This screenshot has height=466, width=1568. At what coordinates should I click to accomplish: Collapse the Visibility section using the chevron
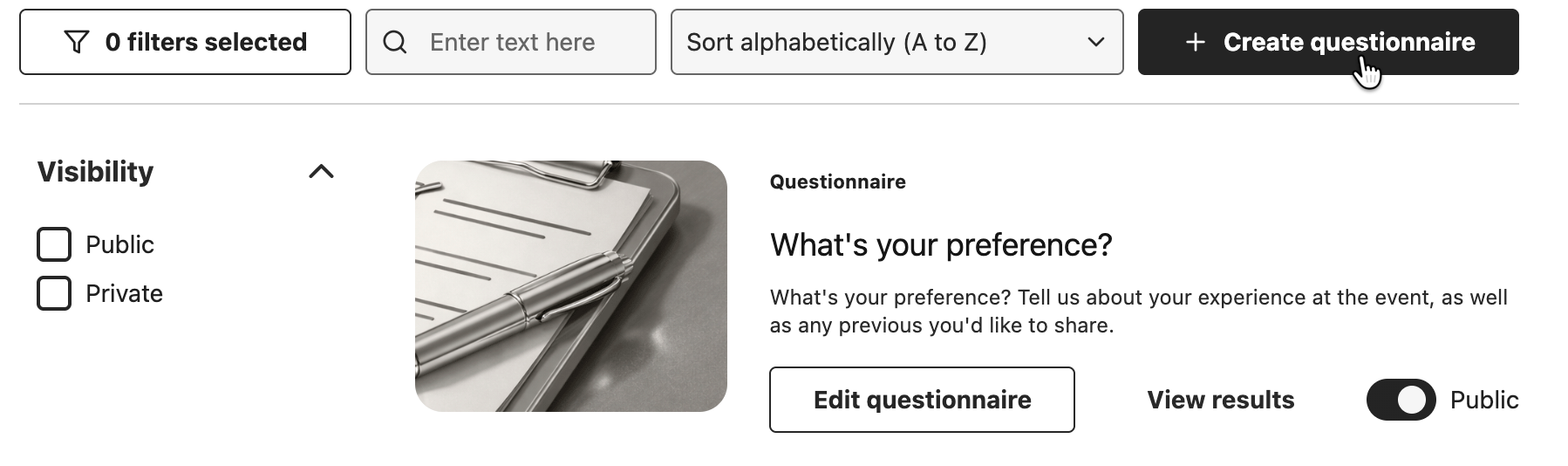[x=321, y=171]
